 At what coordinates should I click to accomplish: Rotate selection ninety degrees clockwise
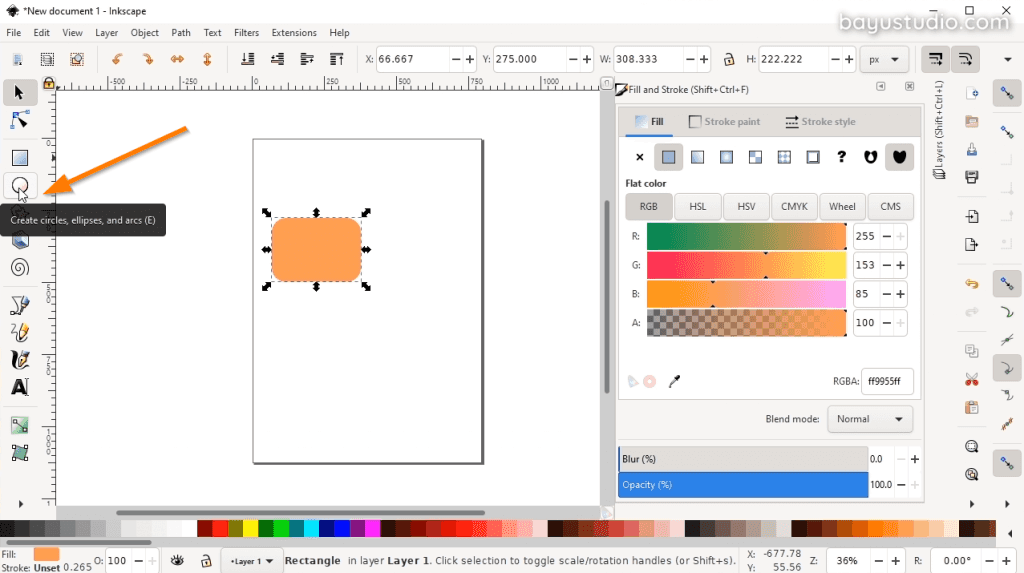tap(148, 59)
